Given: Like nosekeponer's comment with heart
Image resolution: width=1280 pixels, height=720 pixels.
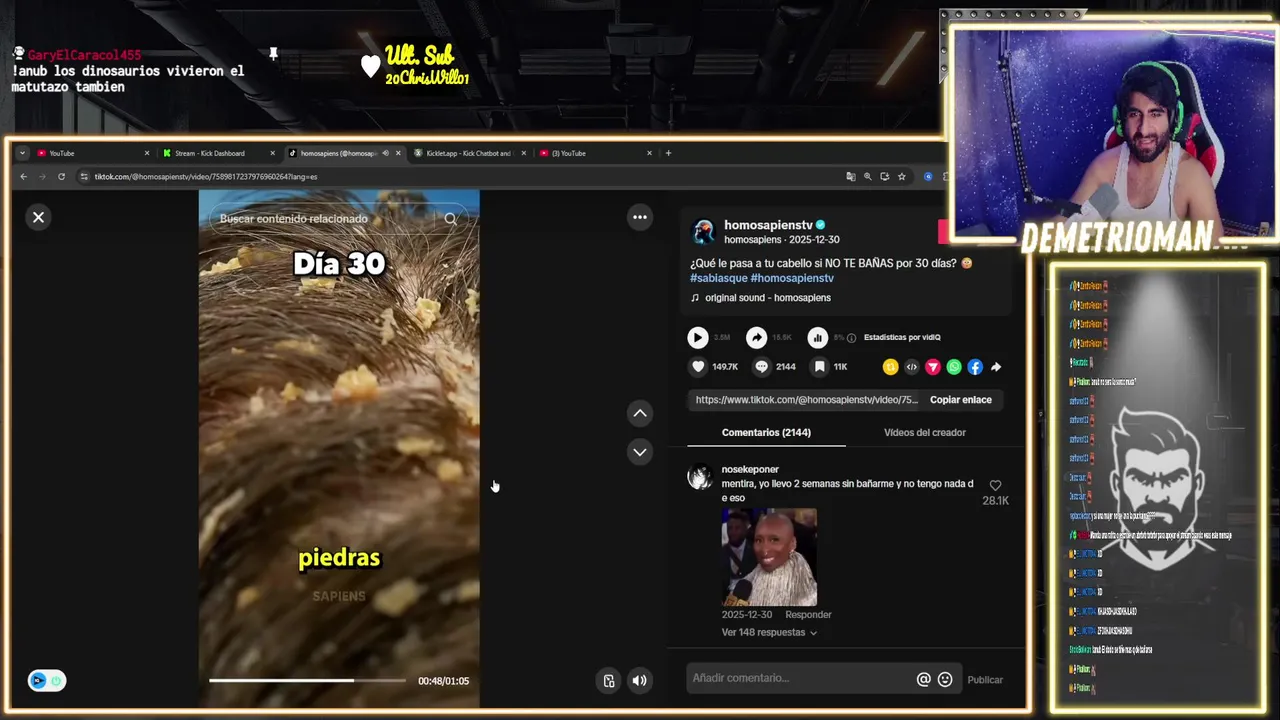Looking at the screenshot, I should coord(995,485).
